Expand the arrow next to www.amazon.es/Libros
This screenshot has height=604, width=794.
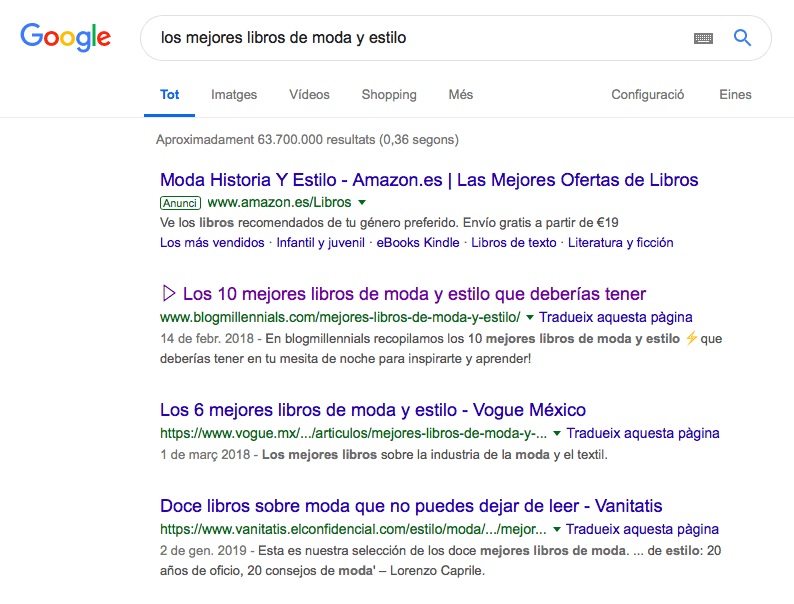coord(363,203)
